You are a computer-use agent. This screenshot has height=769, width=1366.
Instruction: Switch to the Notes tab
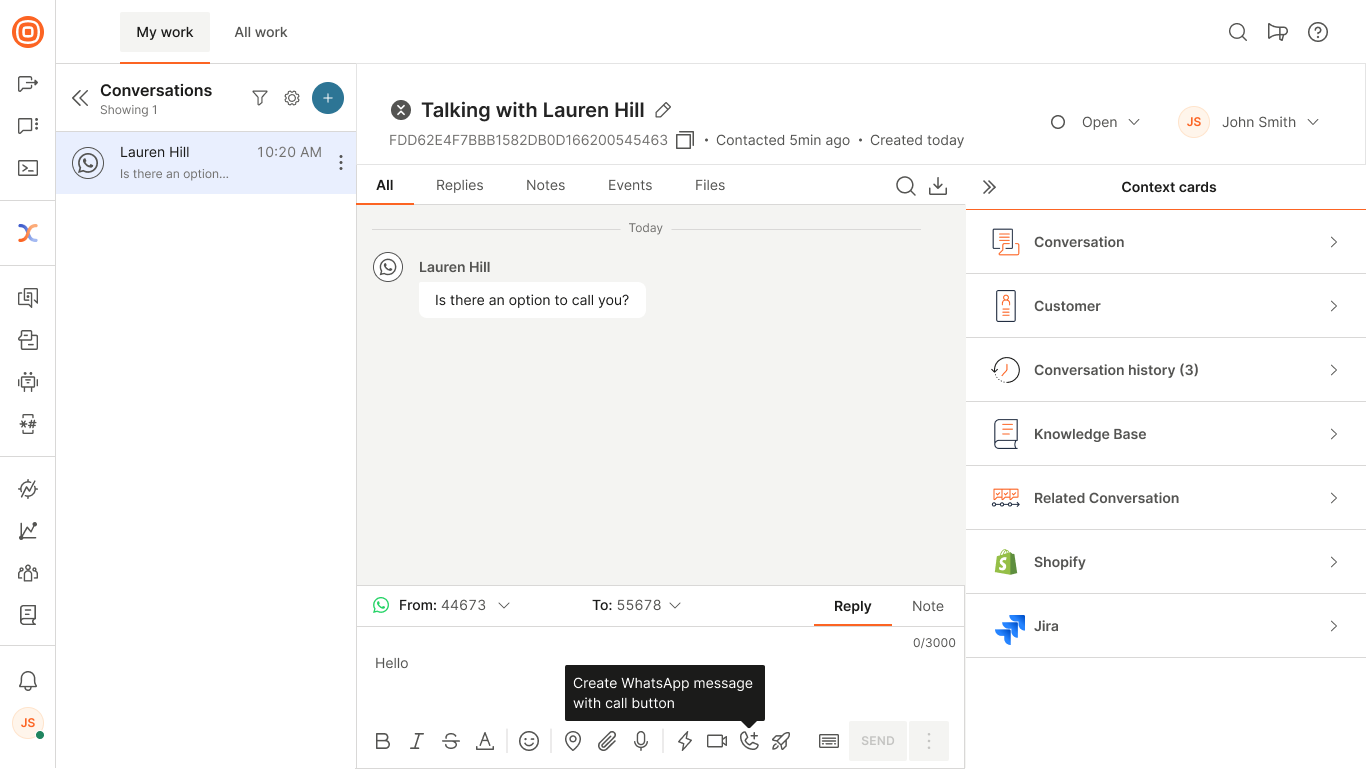point(545,185)
